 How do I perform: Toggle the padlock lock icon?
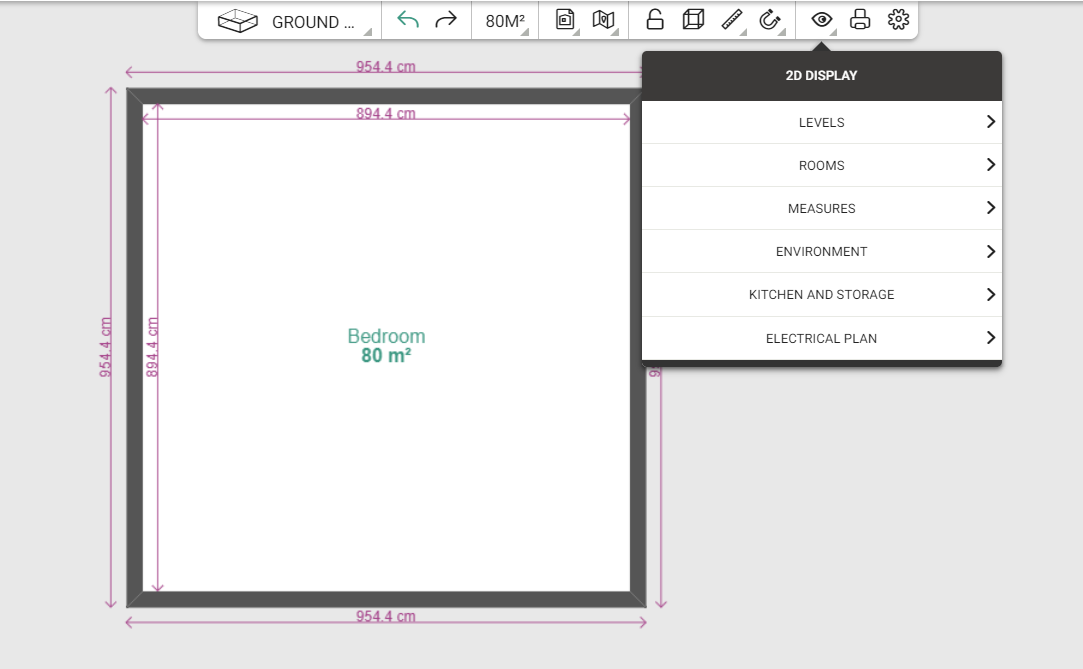coord(655,20)
